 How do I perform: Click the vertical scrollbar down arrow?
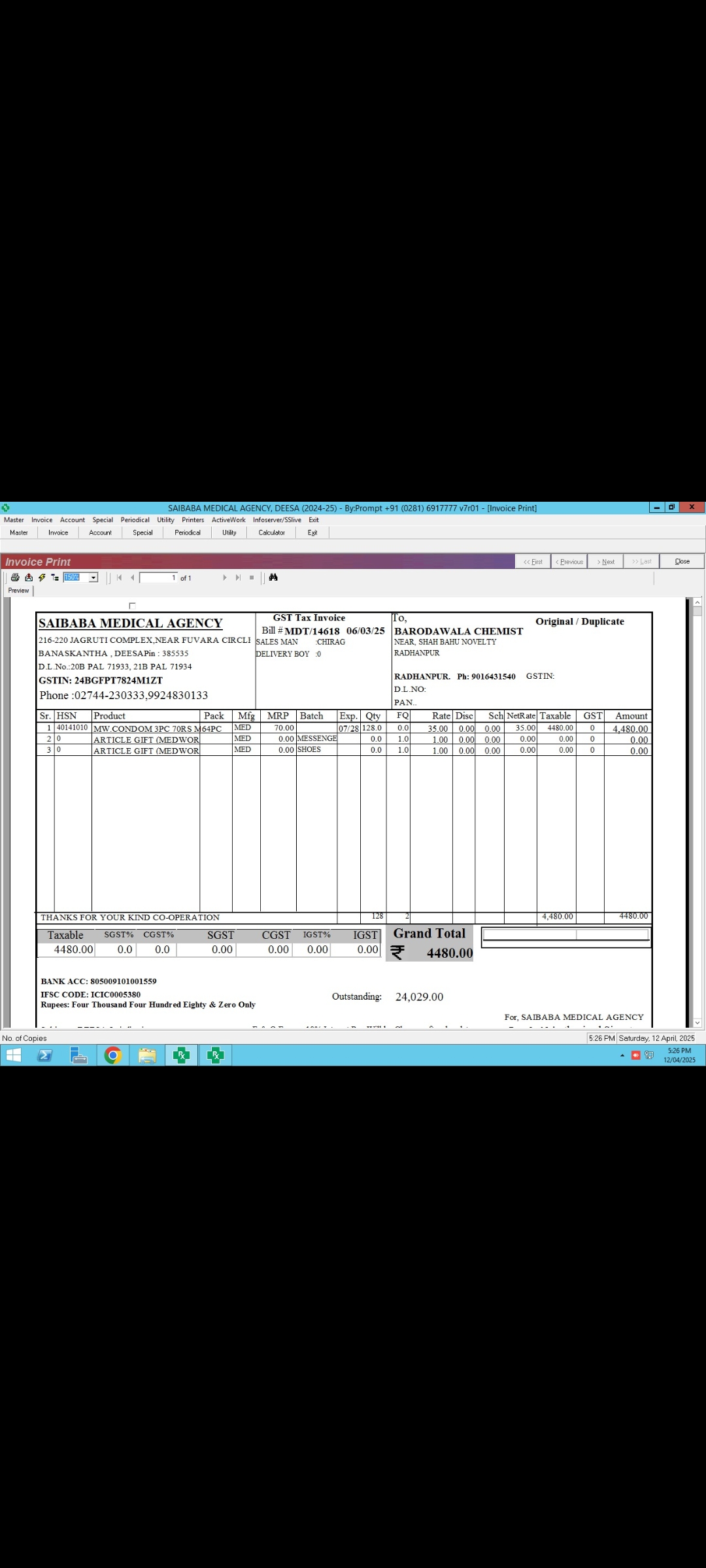pyautogui.click(x=698, y=1023)
